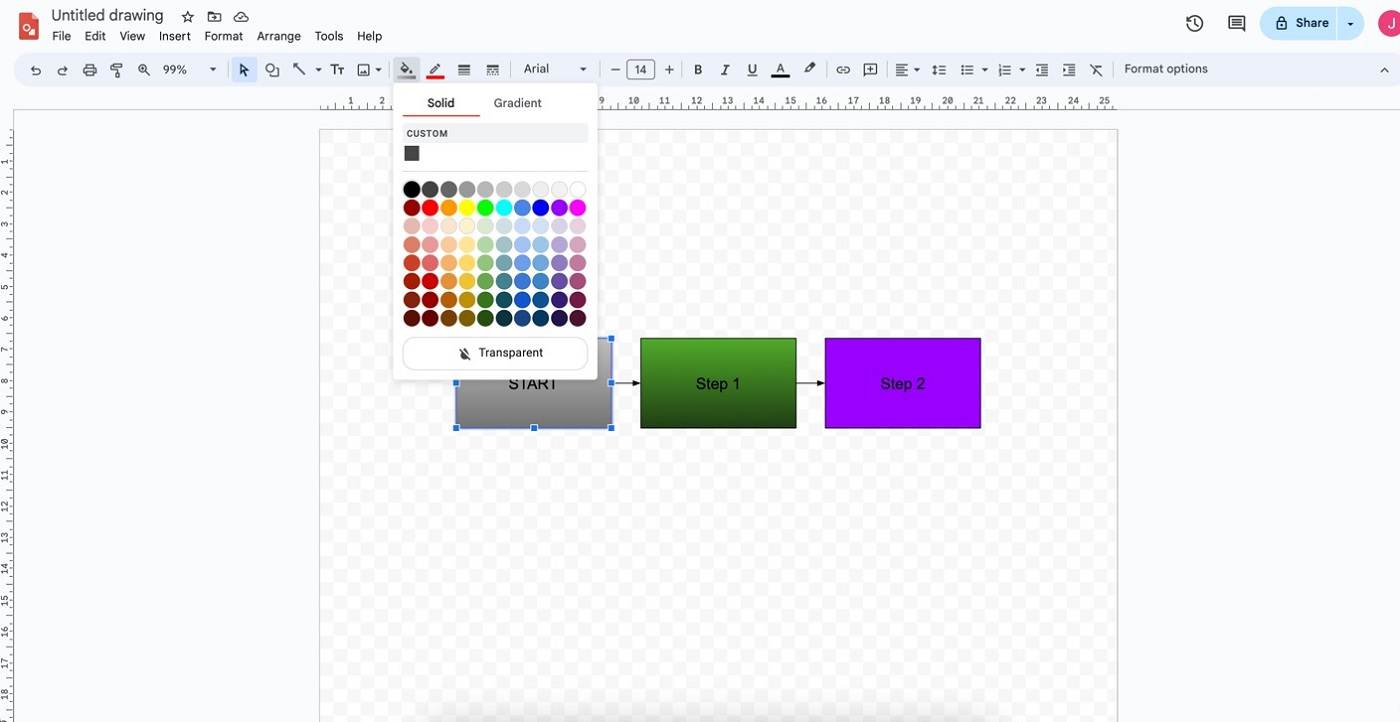Click the Increase indent icon
The width and height of the screenshot is (1400, 722).
click(x=1069, y=70)
